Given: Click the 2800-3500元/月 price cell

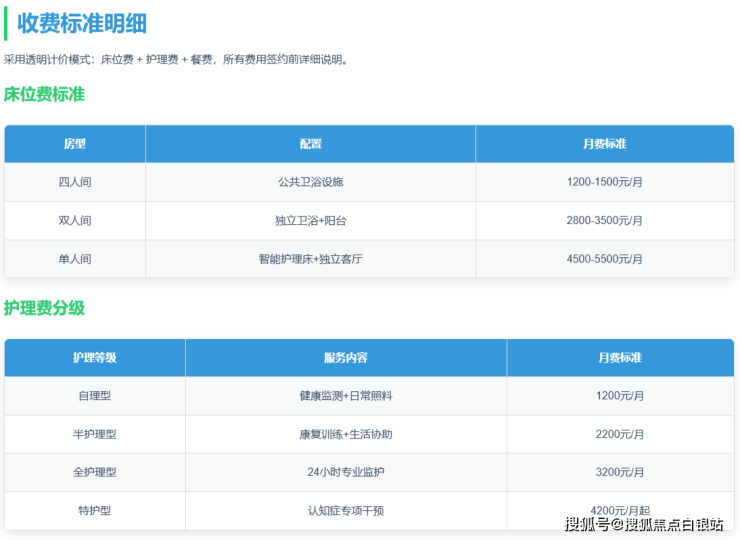Looking at the screenshot, I should pyautogui.click(x=604, y=220).
